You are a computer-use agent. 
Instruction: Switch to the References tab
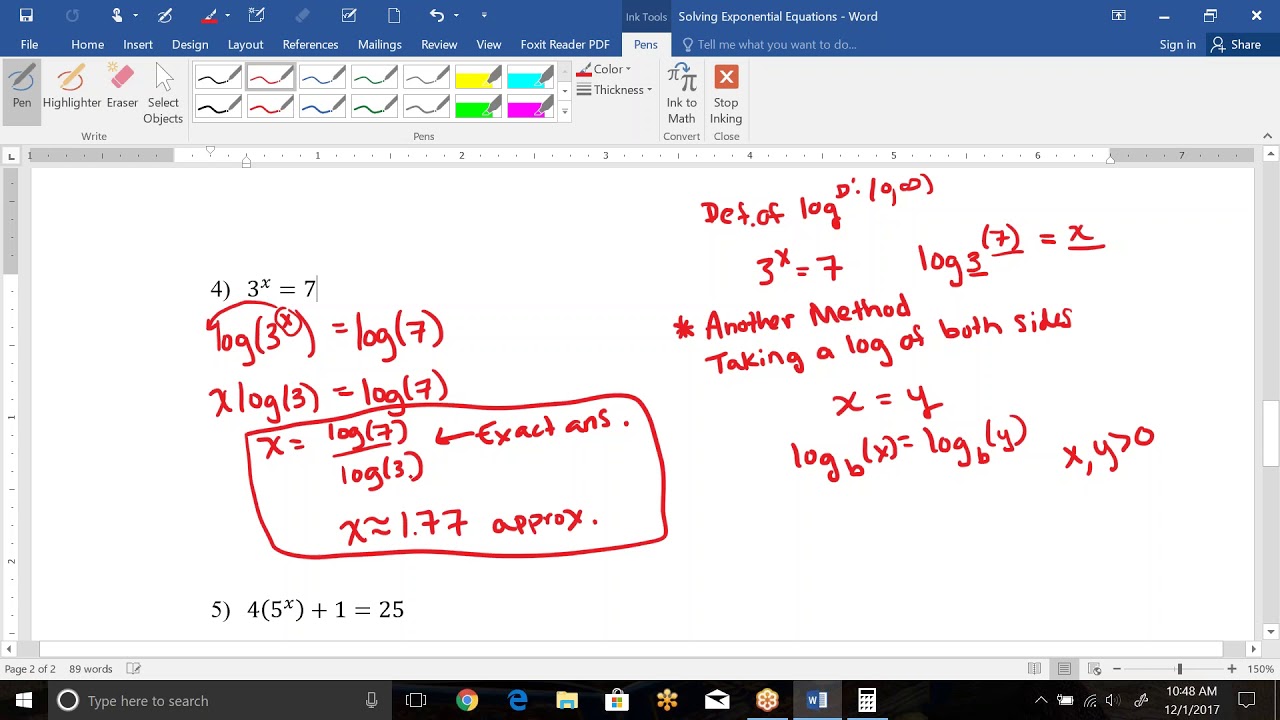coord(310,44)
